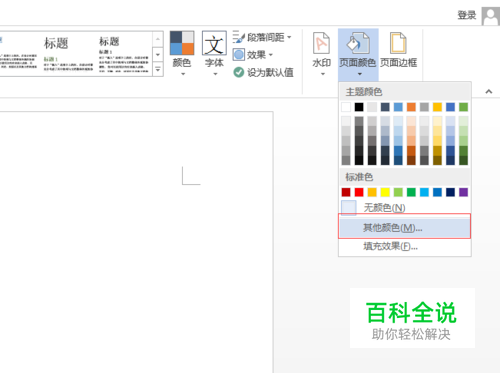The width and height of the screenshot is (500, 373).
Task: Pick the standard medium blue swatch
Action: (x=437, y=192)
